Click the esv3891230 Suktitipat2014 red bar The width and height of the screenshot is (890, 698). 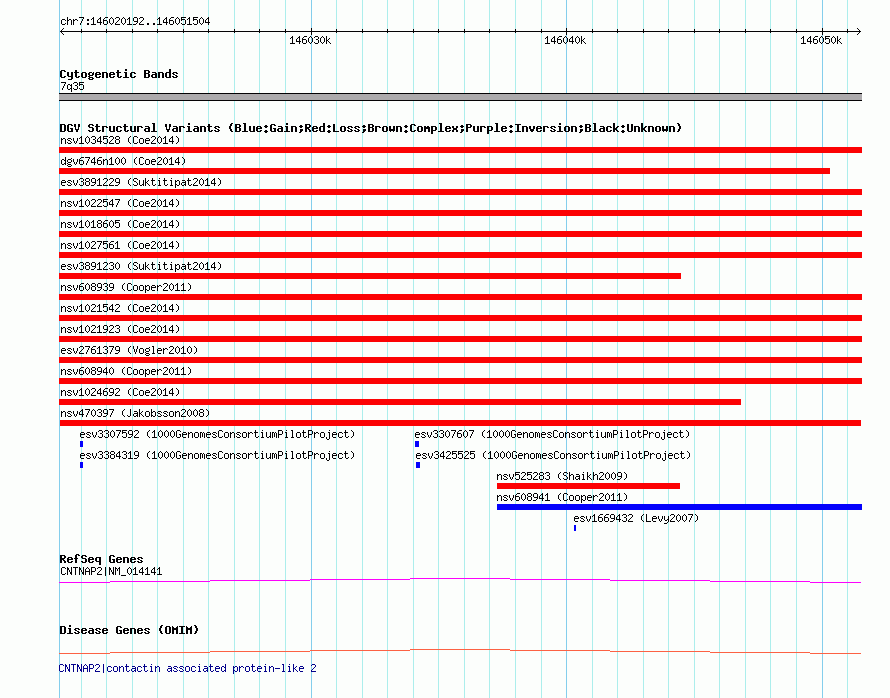(x=370, y=276)
